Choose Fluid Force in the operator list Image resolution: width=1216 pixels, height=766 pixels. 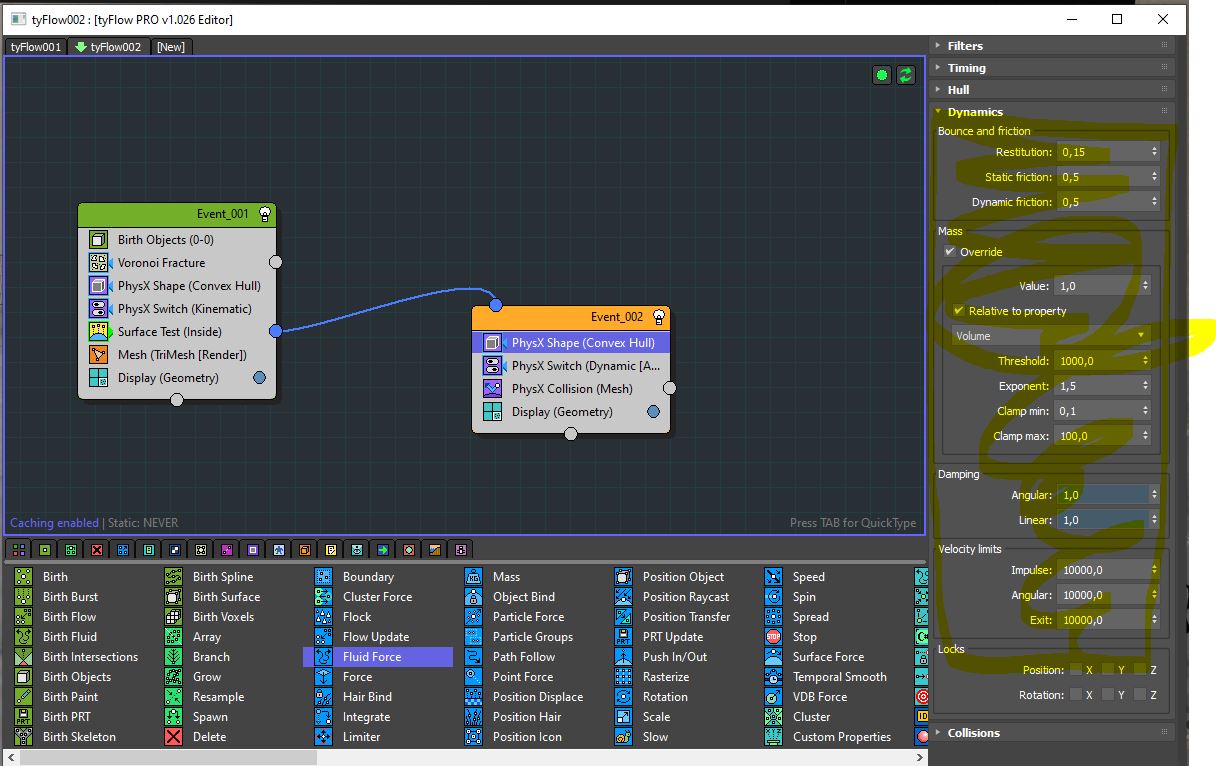[378, 657]
